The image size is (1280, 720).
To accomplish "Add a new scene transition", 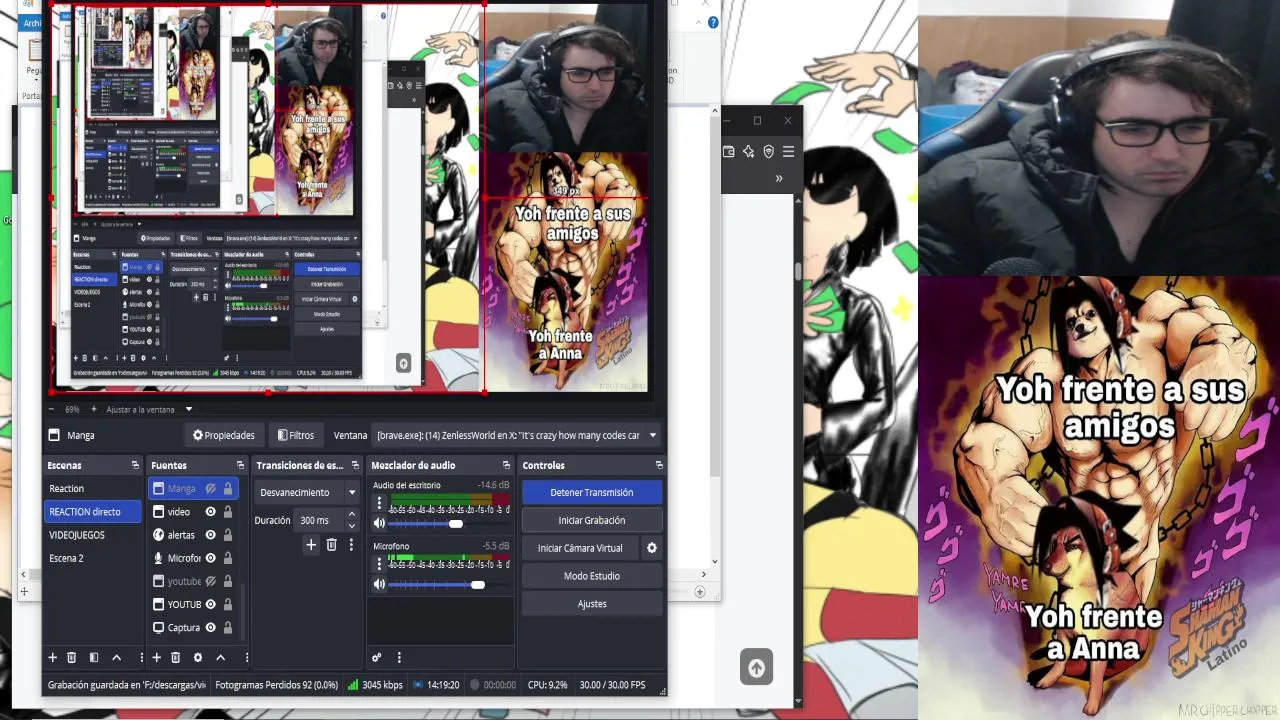I will click(x=311, y=545).
